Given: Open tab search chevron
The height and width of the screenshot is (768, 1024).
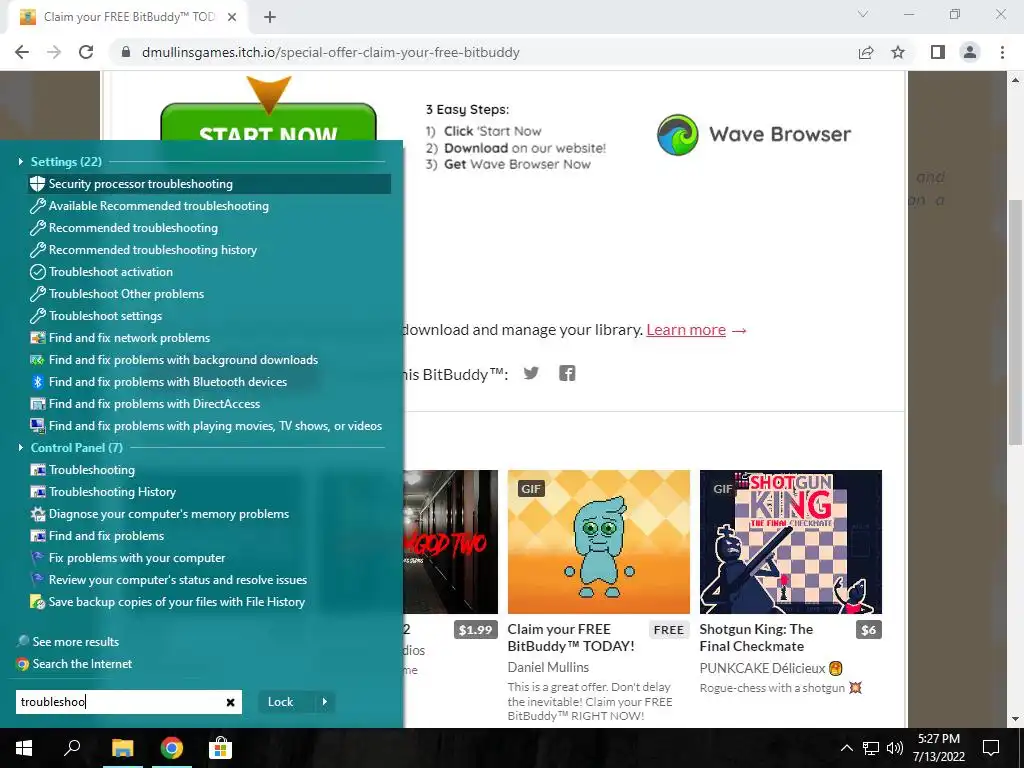Looking at the screenshot, I should (863, 14).
